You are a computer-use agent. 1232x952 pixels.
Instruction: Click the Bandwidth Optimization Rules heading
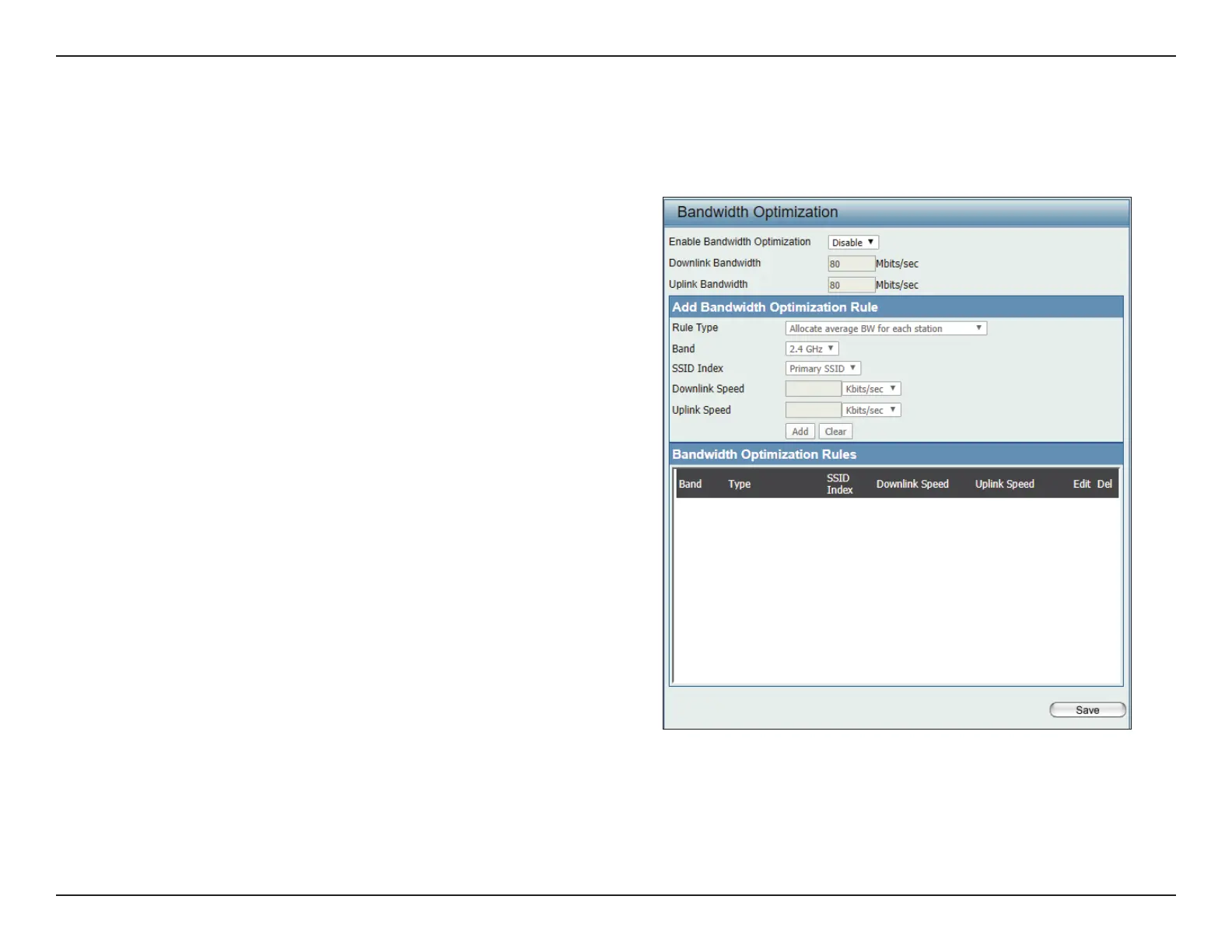[764, 454]
